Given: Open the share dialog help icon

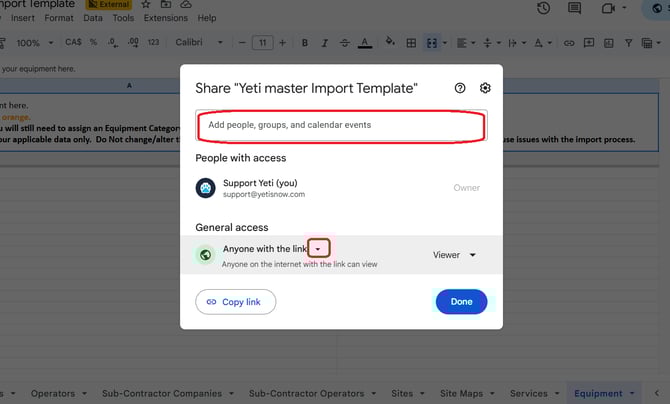Looking at the screenshot, I should coord(460,88).
